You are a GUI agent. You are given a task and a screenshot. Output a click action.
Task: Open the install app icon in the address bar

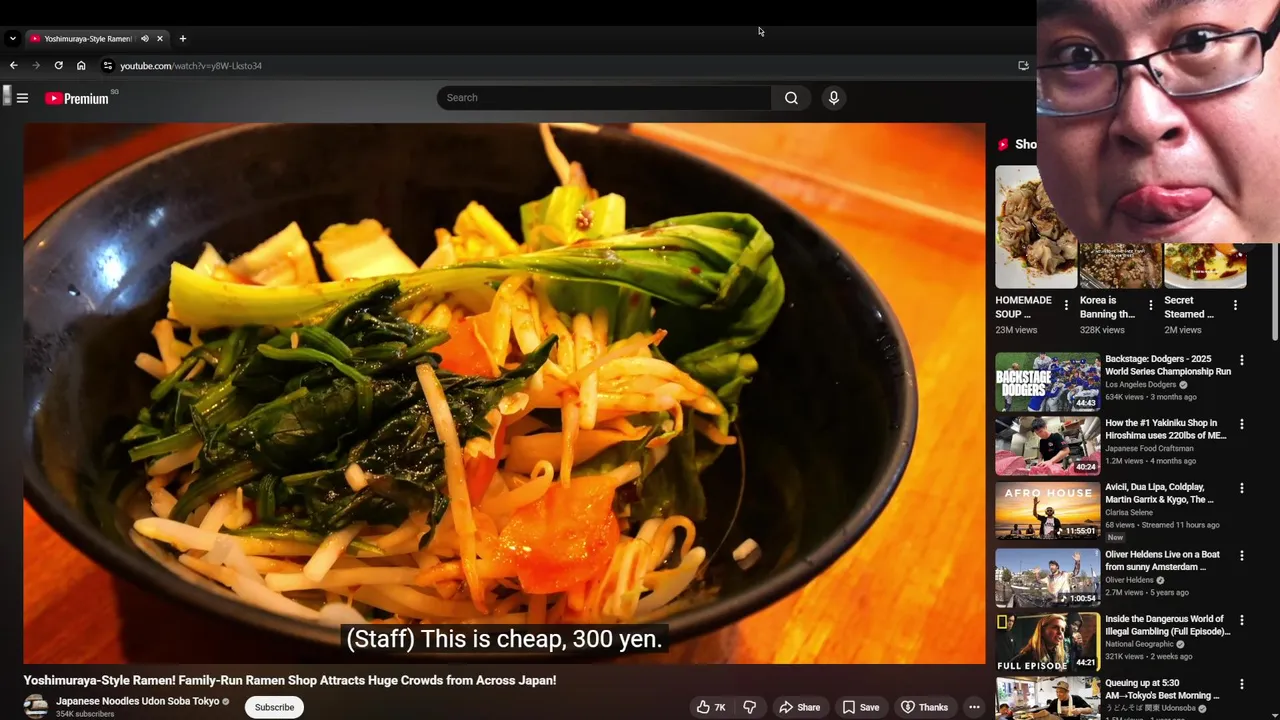point(1023,66)
